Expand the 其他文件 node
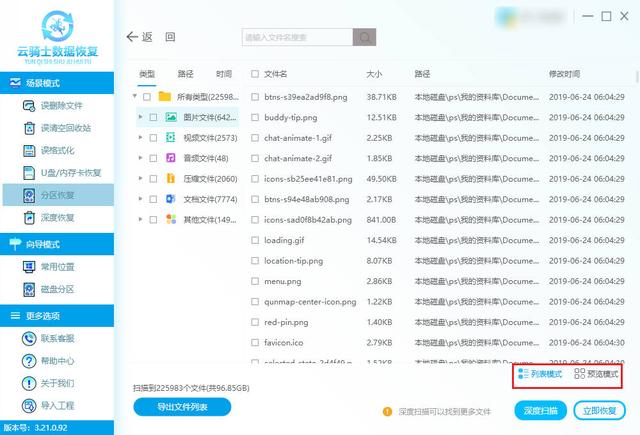 (140, 219)
